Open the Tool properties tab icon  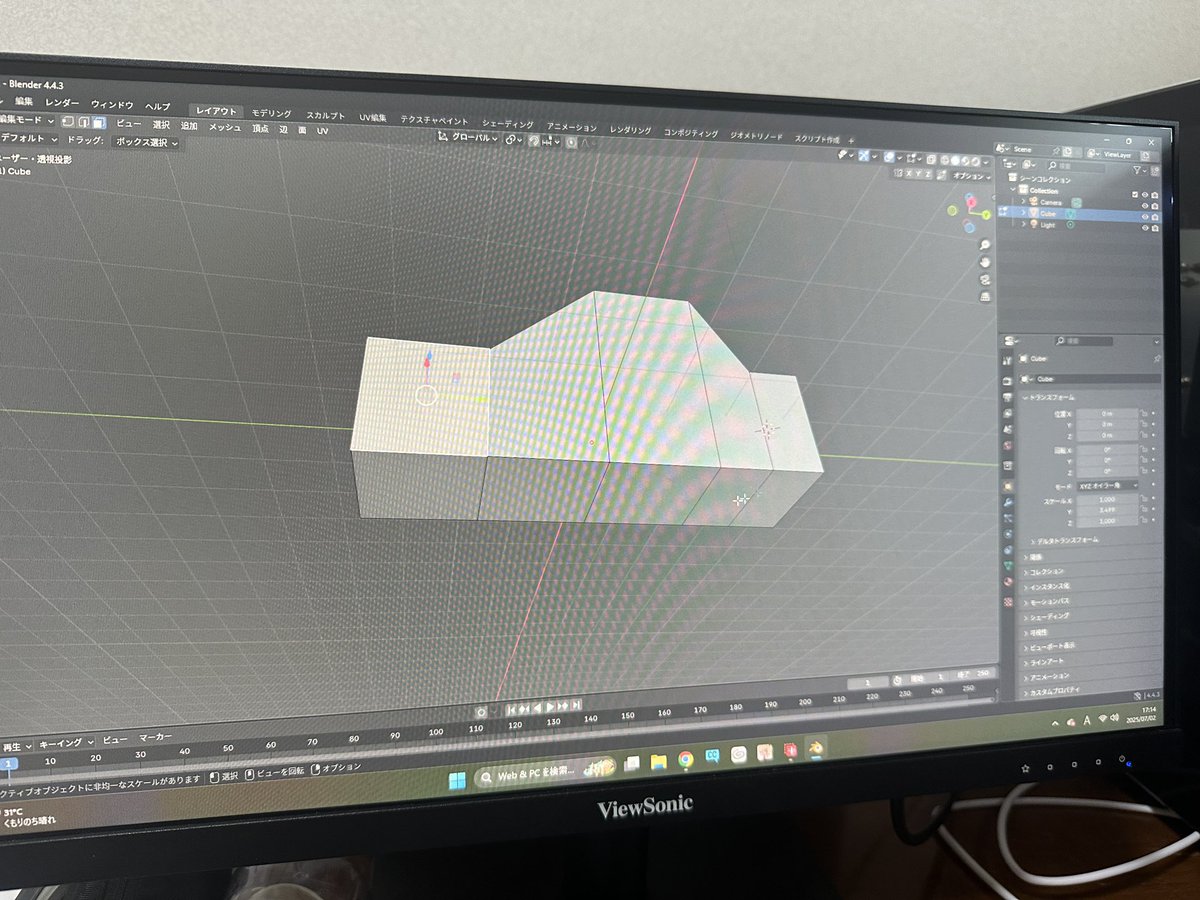1007,360
